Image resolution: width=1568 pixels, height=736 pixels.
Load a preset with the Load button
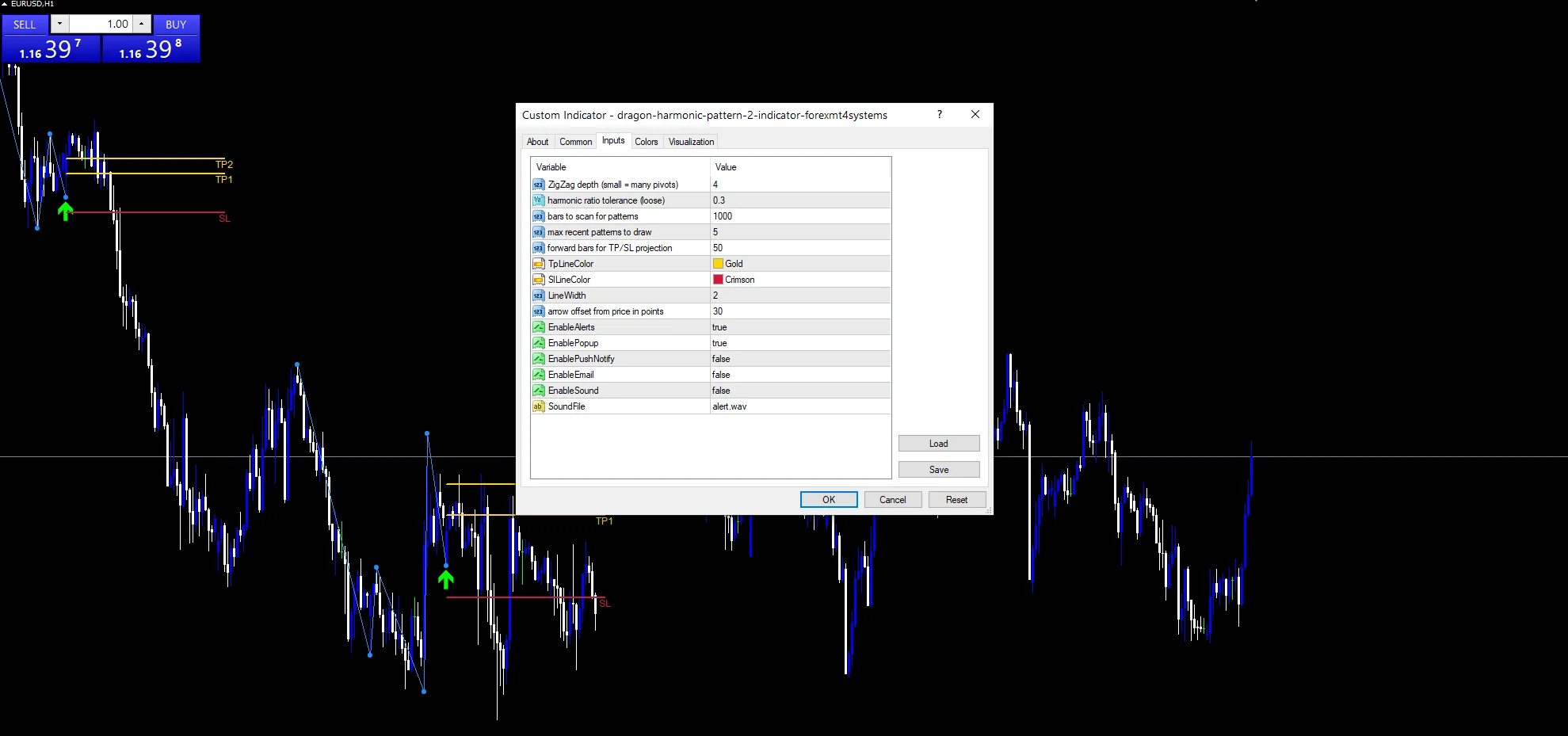pos(939,444)
